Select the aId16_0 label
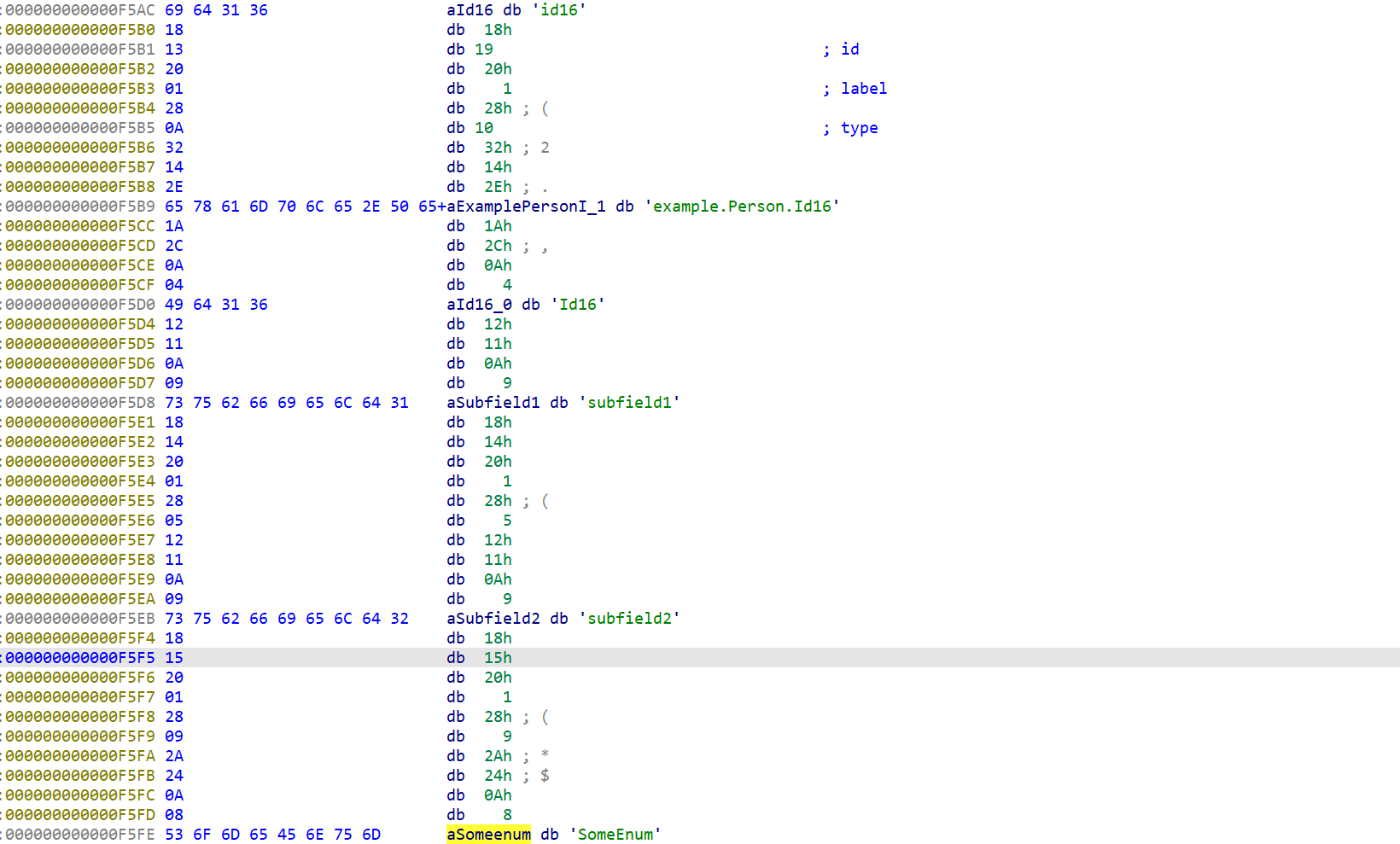The width and height of the screenshot is (1400, 844). (x=479, y=305)
